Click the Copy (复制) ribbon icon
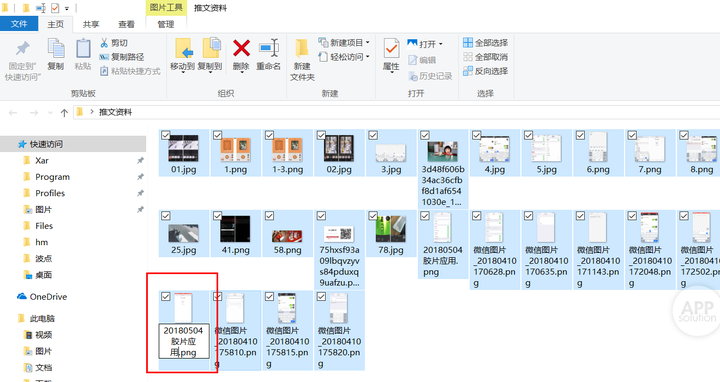The height and width of the screenshot is (382, 720). [x=56, y=48]
